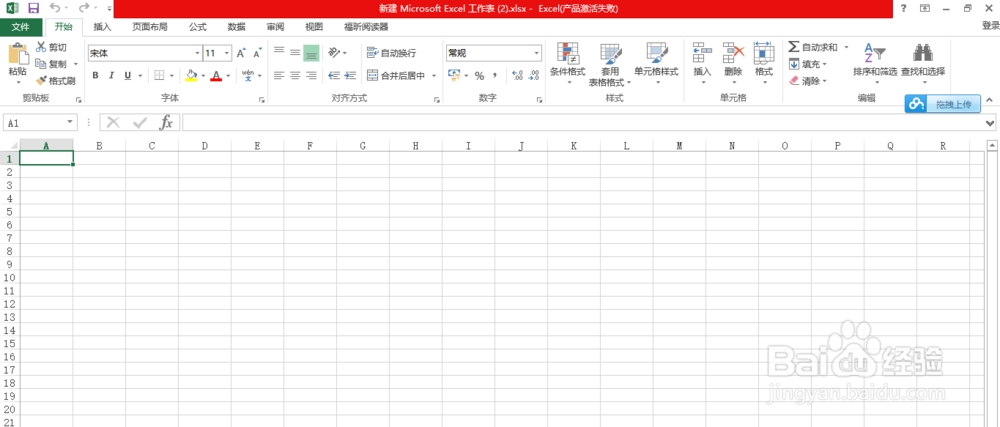1000x427 pixels.
Task: Align text to top of cell
Action: coord(279,52)
